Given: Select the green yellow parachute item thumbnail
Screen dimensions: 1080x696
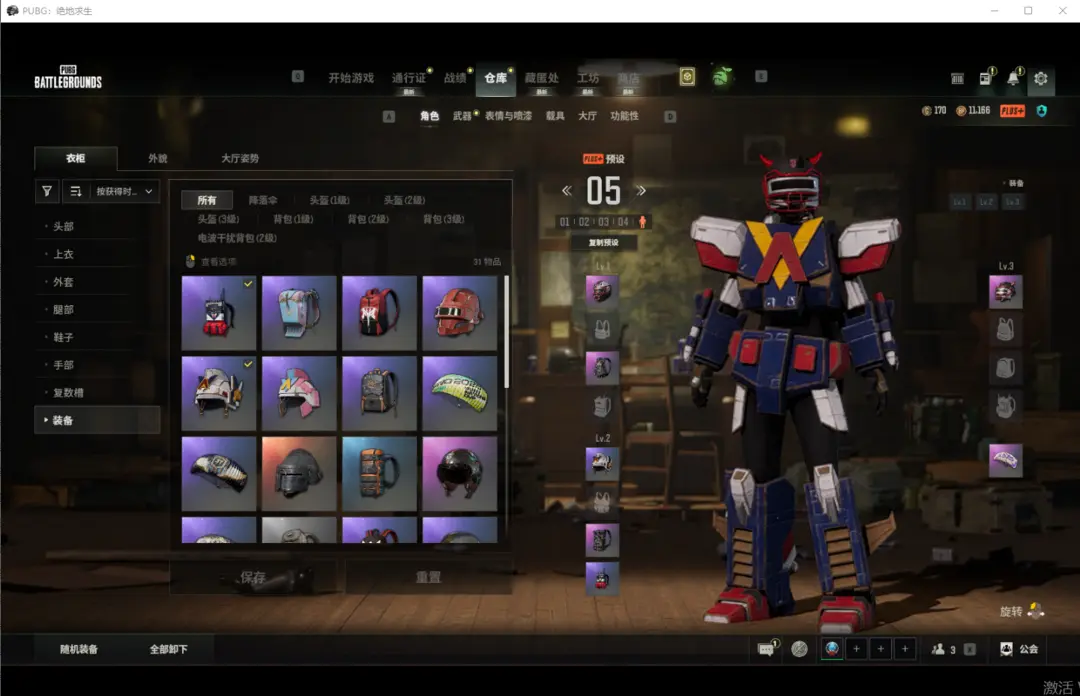Looking at the screenshot, I should click(459, 393).
